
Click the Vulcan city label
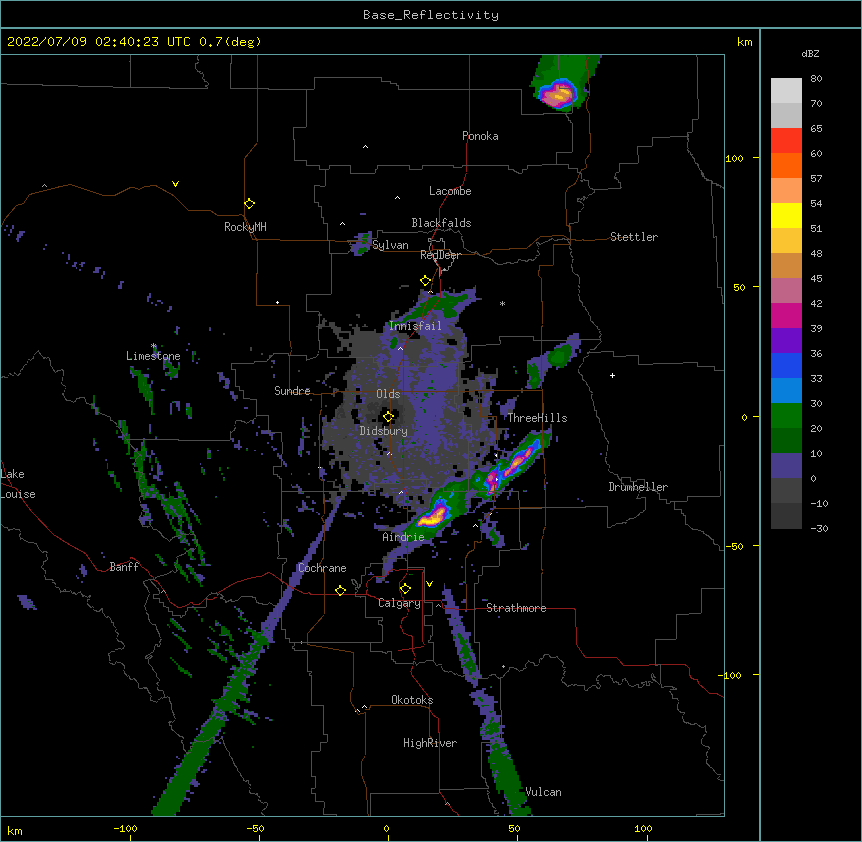(543, 792)
